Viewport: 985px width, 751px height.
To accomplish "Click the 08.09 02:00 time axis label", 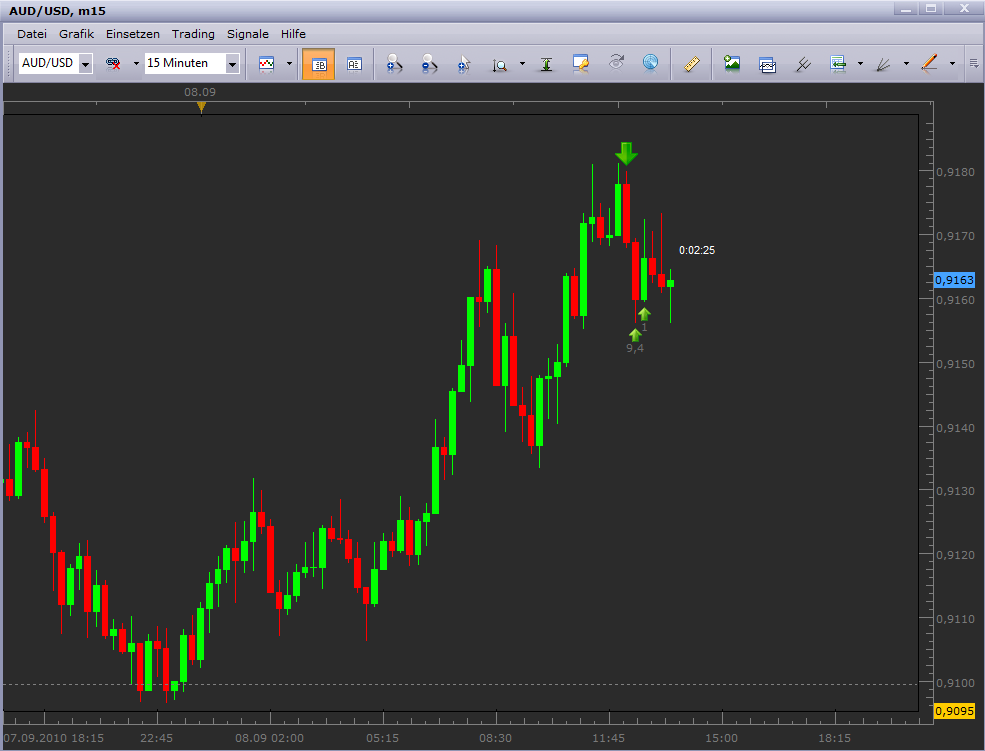I will [269, 738].
